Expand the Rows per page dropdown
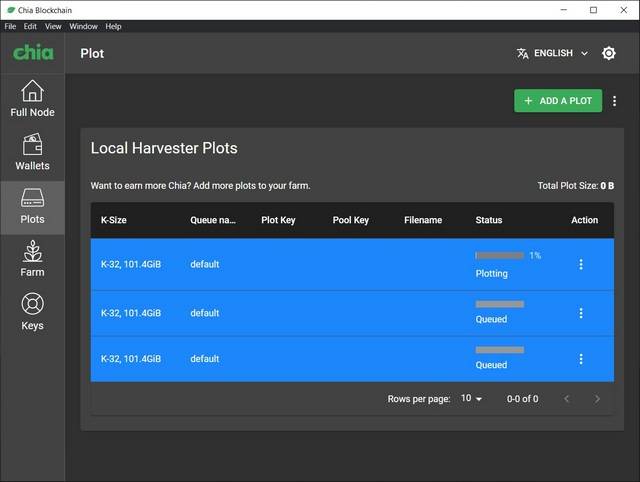640x482 pixels. click(471, 399)
